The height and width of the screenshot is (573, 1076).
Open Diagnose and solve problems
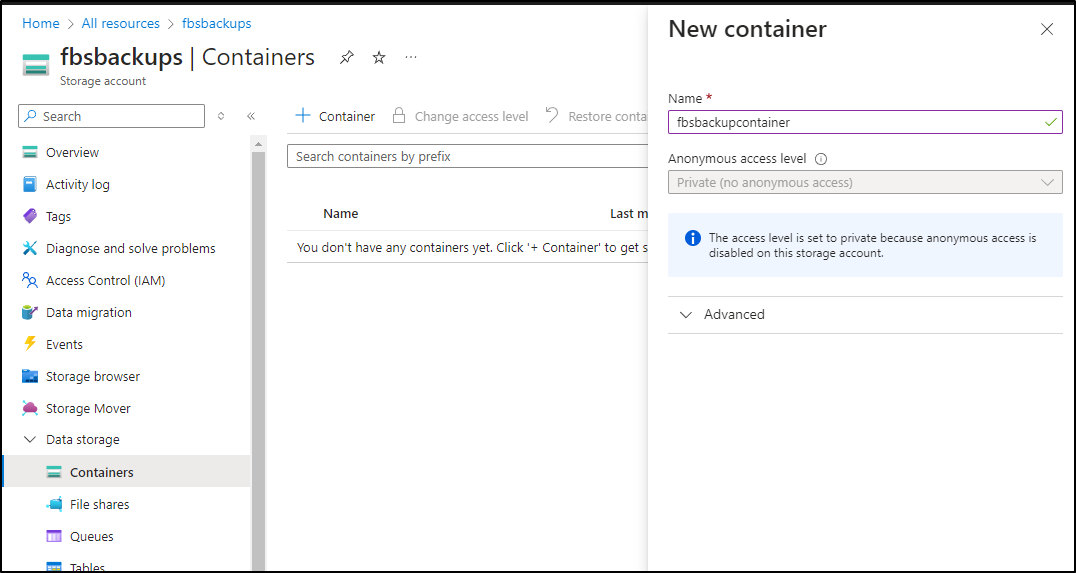pos(130,248)
